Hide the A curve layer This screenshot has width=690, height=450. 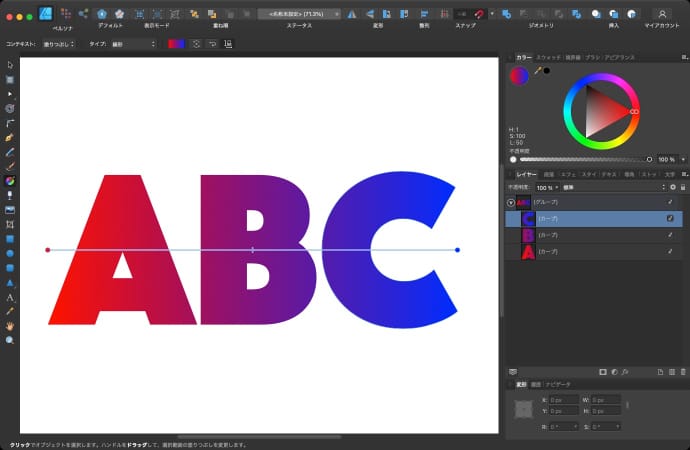click(x=670, y=251)
